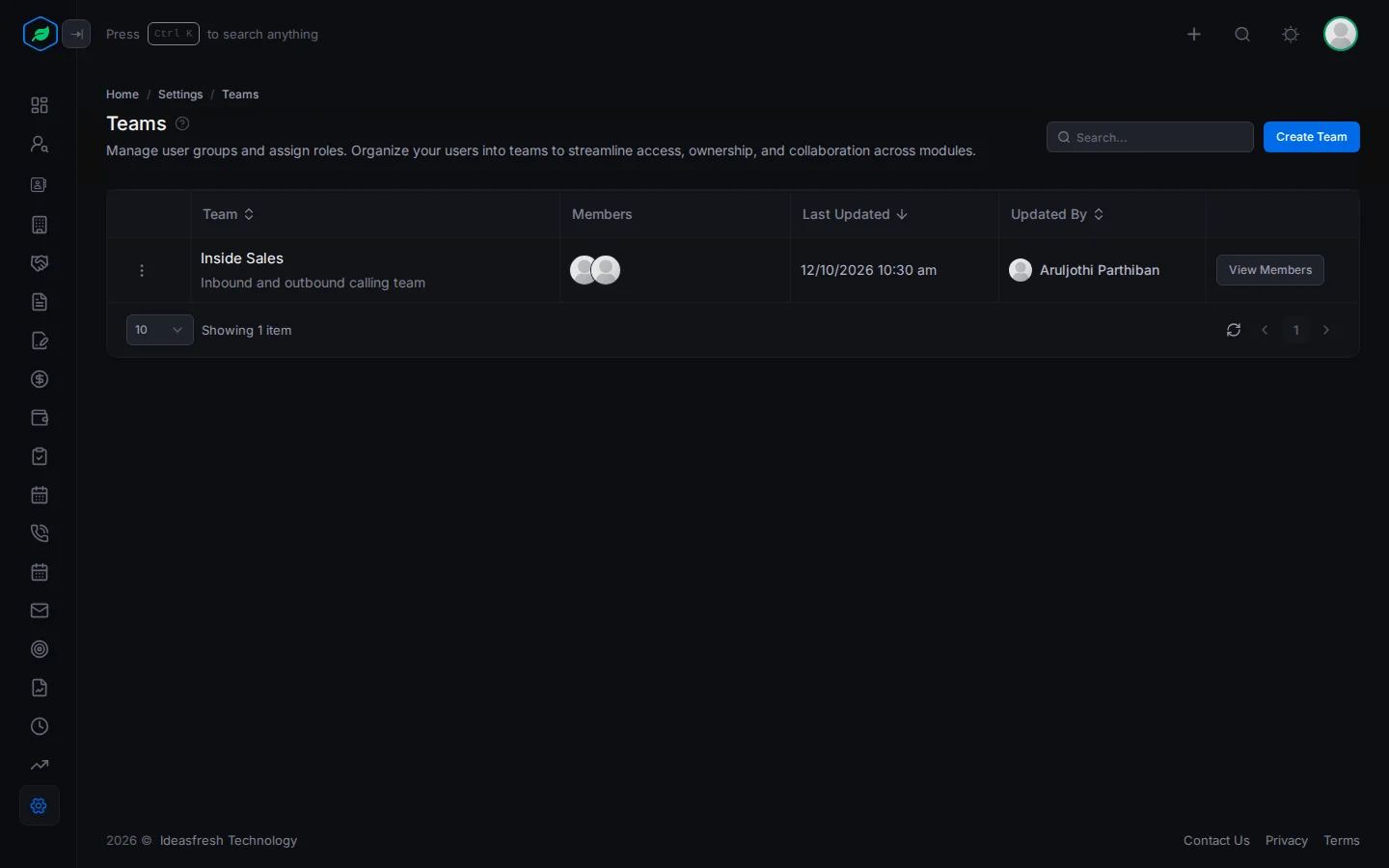Select page 1 in pagination
Viewport: 1389px width, 868px height.
click(1296, 330)
